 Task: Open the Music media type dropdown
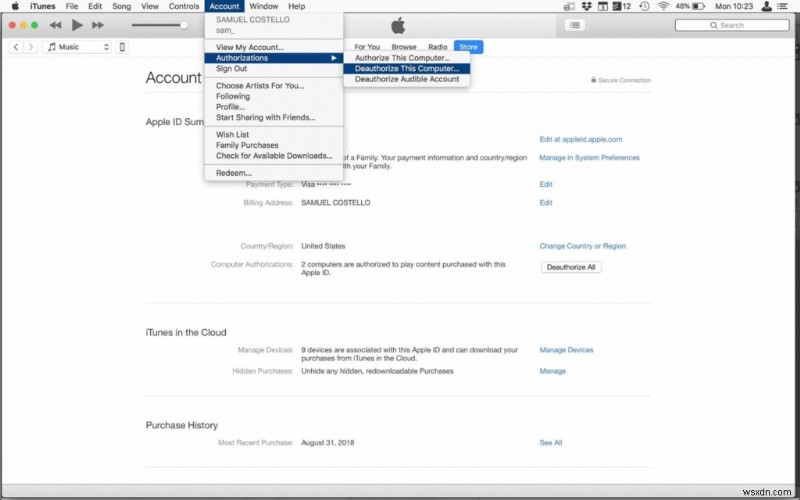77,47
